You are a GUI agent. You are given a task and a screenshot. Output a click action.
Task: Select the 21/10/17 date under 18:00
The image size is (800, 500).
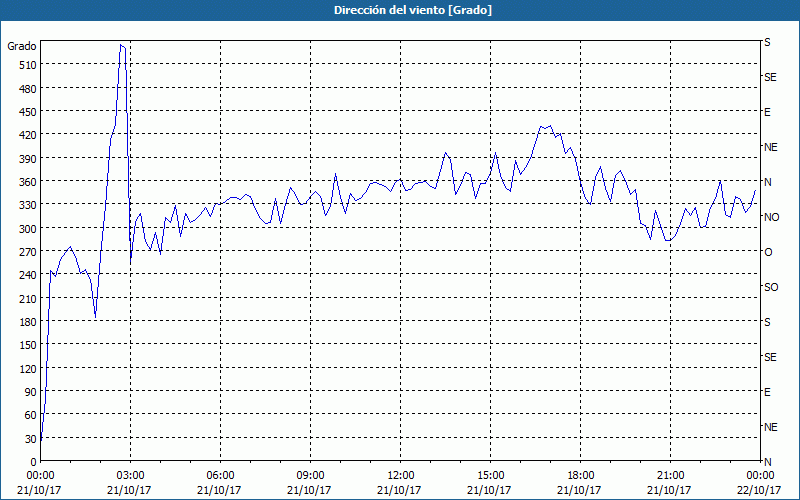point(579,490)
